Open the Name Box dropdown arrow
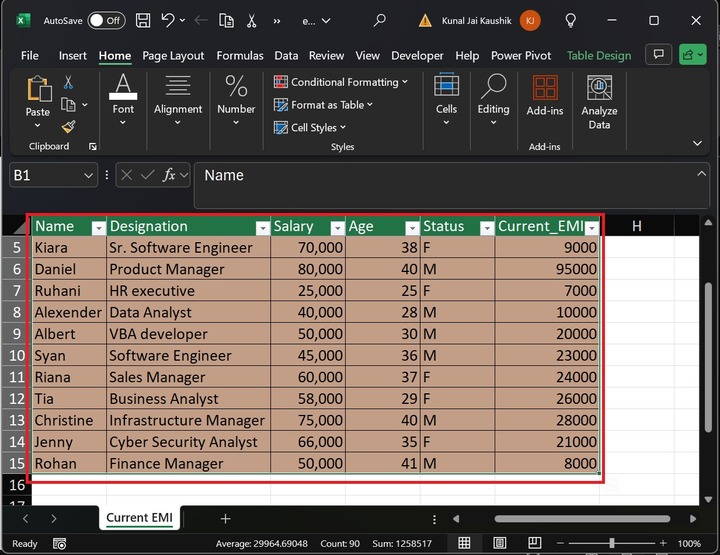720x555 pixels. (x=88, y=175)
